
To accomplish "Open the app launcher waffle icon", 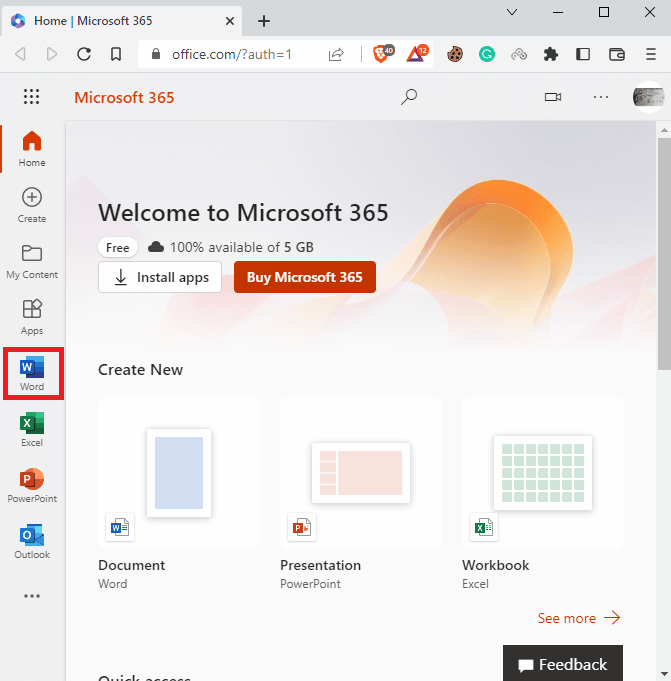I will [x=31, y=96].
